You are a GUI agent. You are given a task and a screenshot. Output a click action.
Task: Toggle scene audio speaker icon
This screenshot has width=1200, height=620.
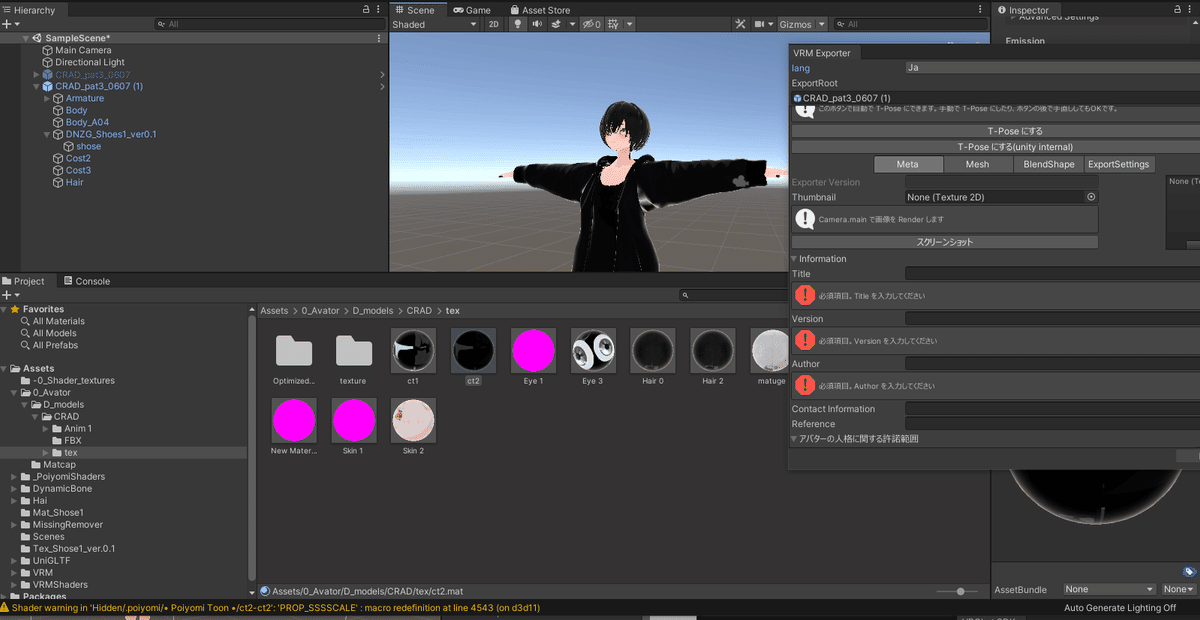point(538,24)
